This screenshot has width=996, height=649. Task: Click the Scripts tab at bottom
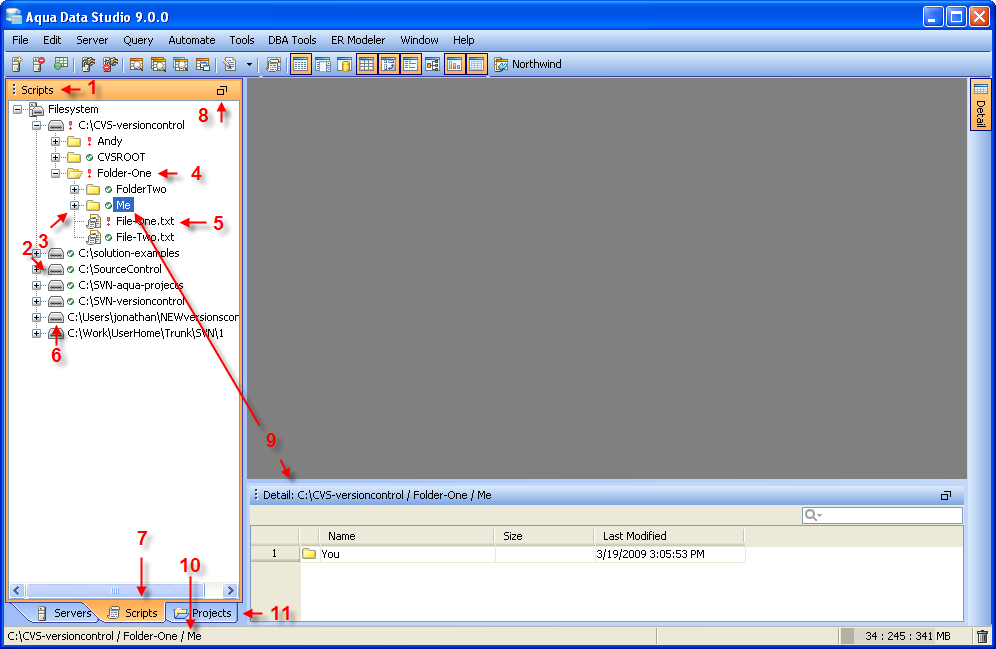(x=133, y=613)
